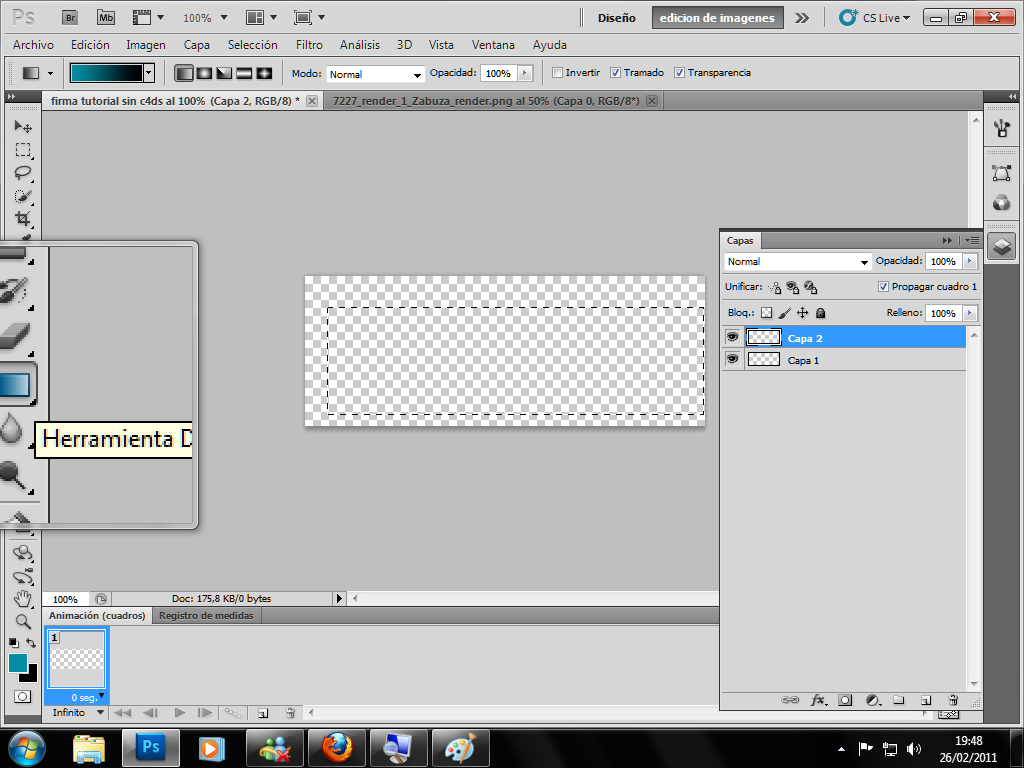Switch to the Zabuza render document tab
The width and height of the screenshot is (1024, 768).
(486, 101)
